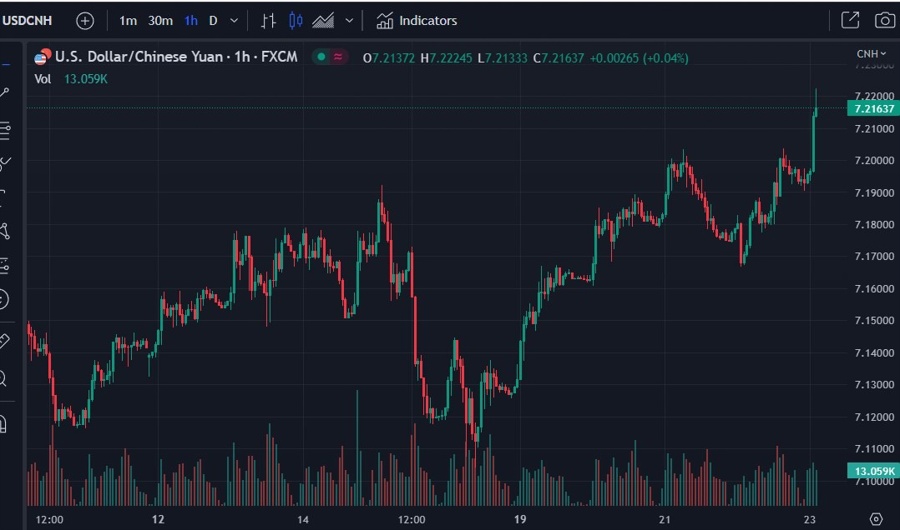This screenshot has width=900, height=530.
Task: Click the open value O7.21372
Action: click(x=389, y=58)
